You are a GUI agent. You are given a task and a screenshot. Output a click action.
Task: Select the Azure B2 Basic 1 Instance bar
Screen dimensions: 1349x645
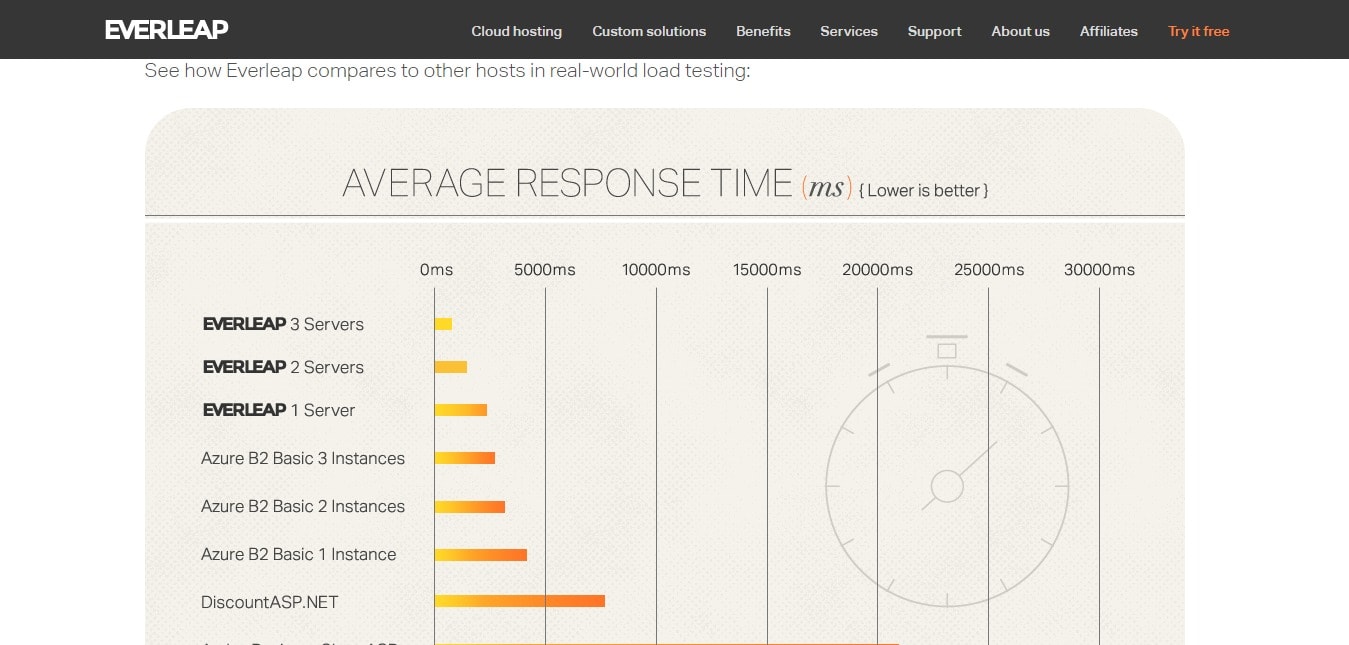481,555
